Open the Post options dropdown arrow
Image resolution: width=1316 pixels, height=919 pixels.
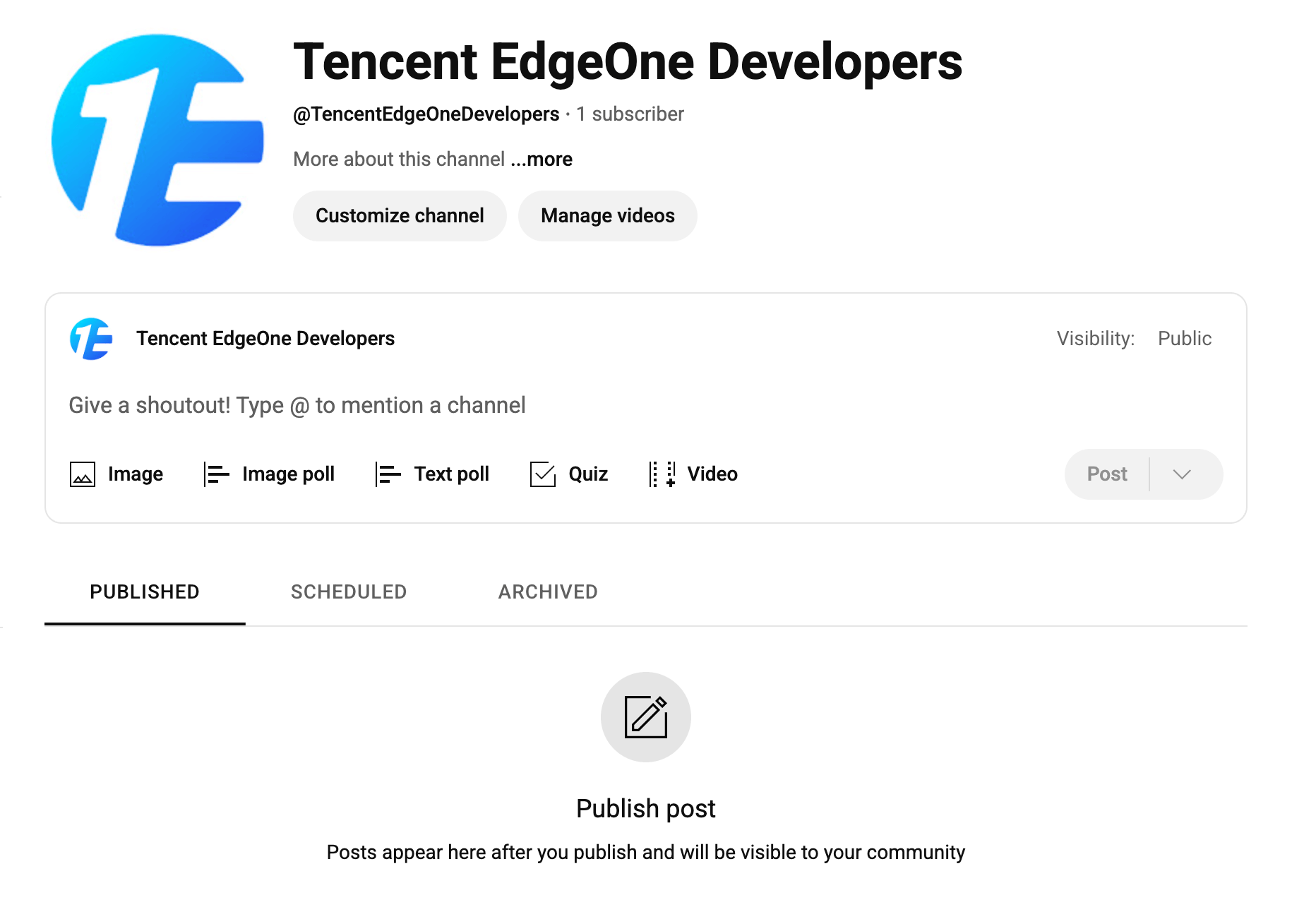point(1183,474)
